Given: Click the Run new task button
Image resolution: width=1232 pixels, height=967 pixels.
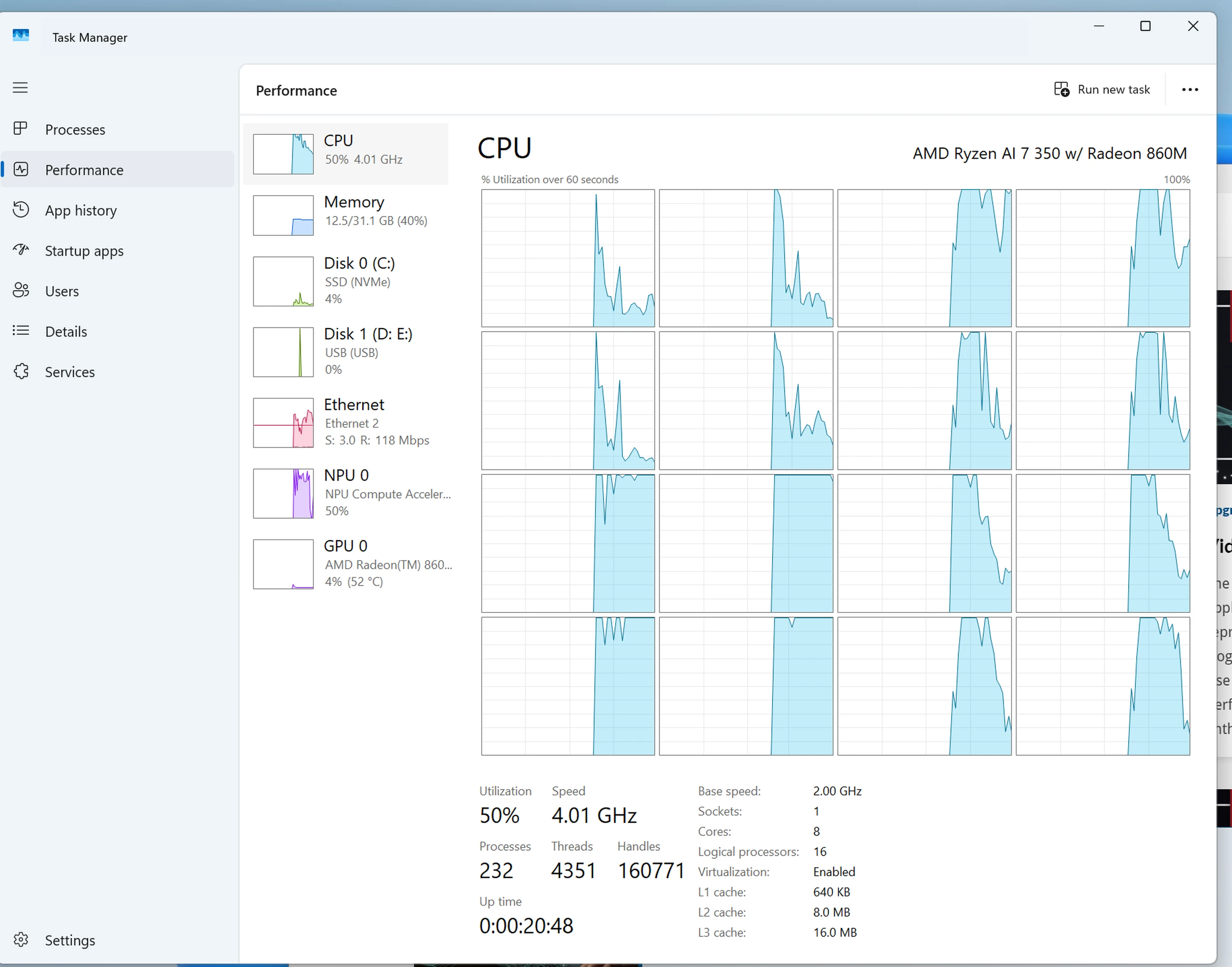Looking at the screenshot, I should [x=1101, y=90].
